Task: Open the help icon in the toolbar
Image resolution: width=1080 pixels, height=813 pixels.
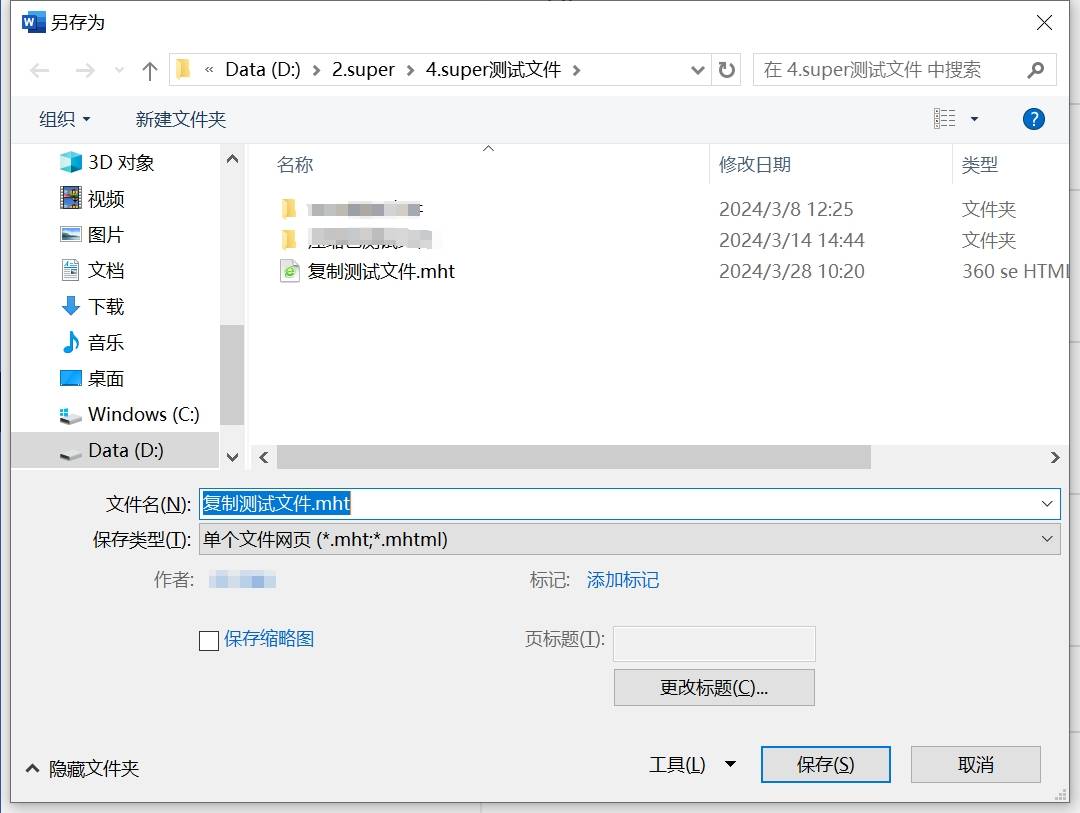Action: point(1033,118)
